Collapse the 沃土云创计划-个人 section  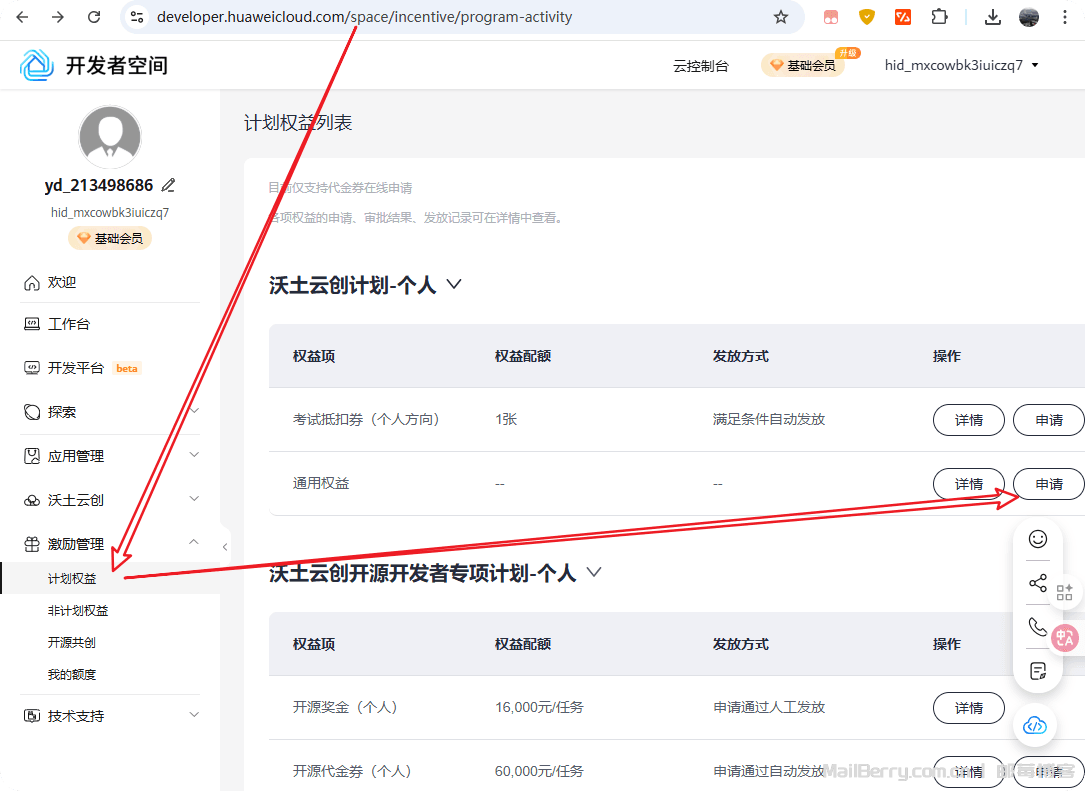point(454,285)
